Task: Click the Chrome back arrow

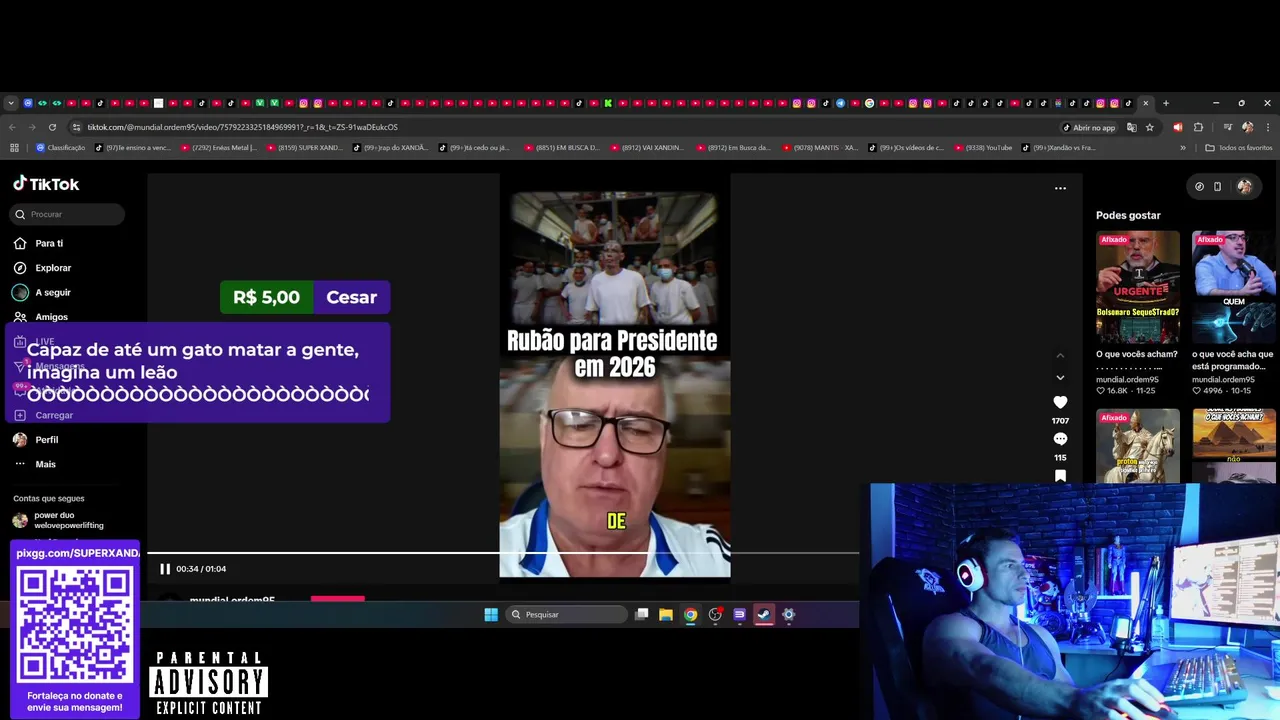Action: tap(12, 127)
